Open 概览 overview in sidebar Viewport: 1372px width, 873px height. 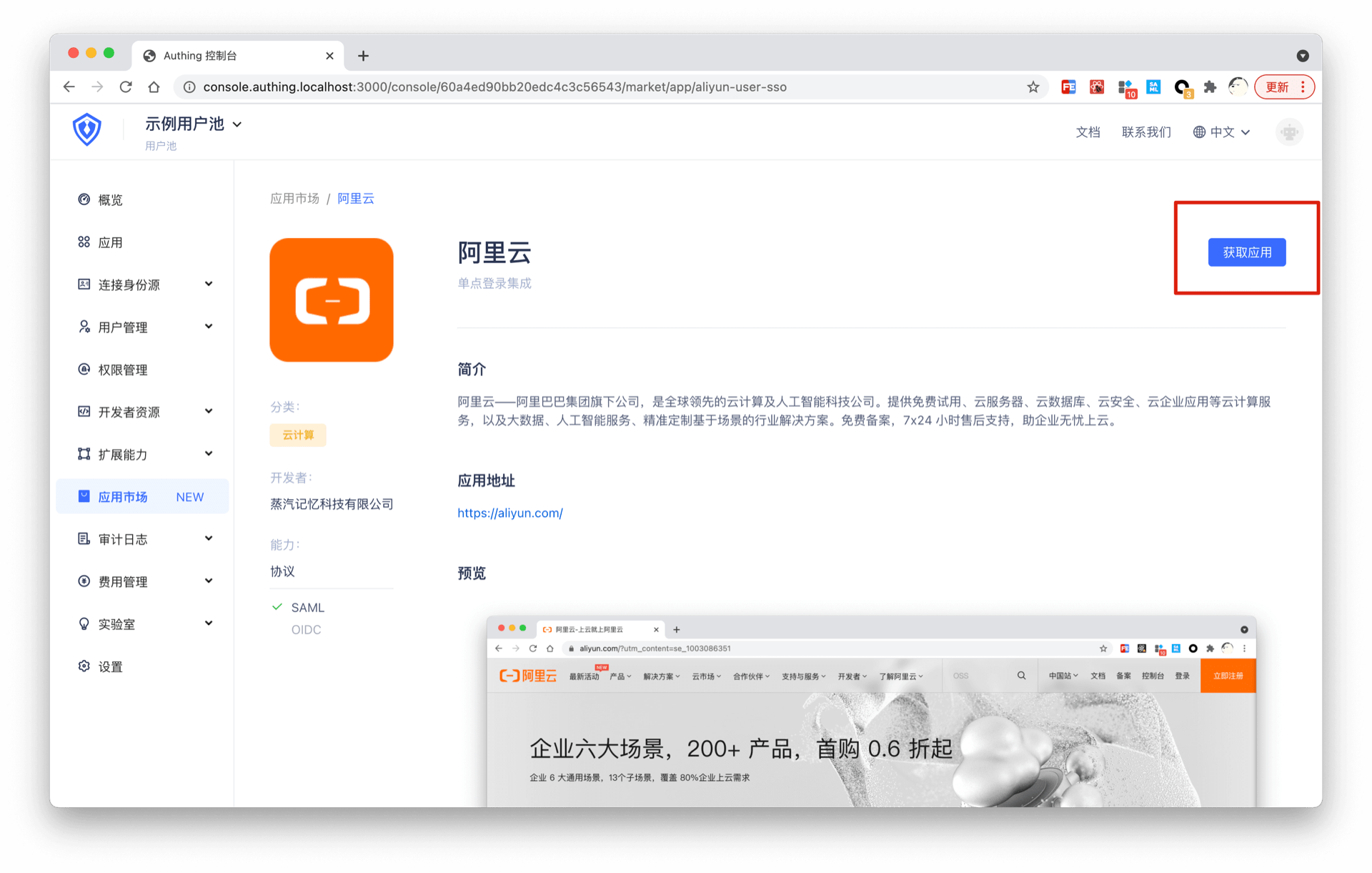pyautogui.click(x=110, y=200)
